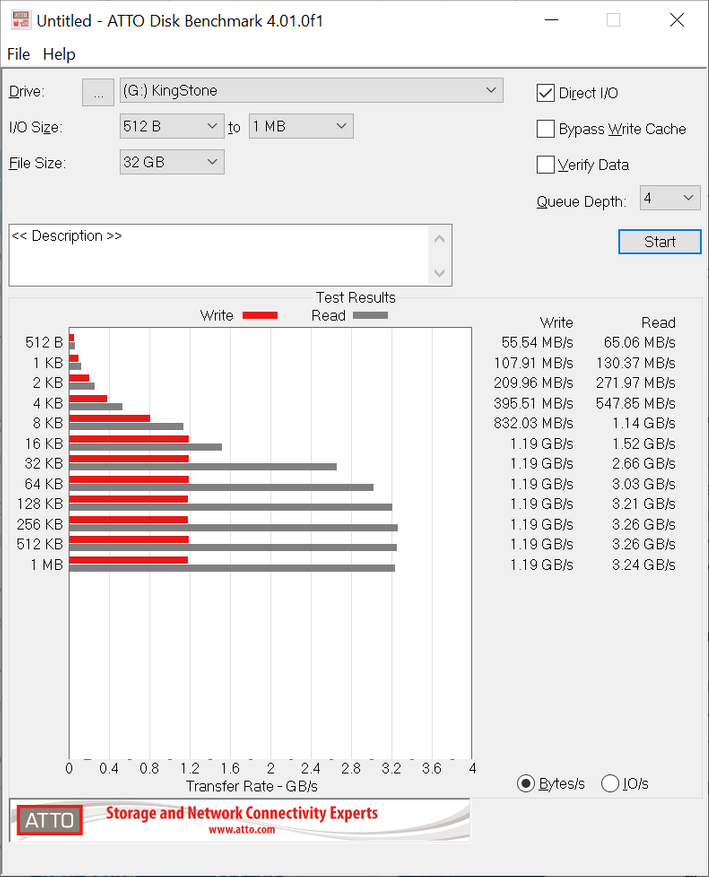709x877 pixels.
Task: Open the I/O Size minimum 512 B dropdown
Action: coord(171,126)
